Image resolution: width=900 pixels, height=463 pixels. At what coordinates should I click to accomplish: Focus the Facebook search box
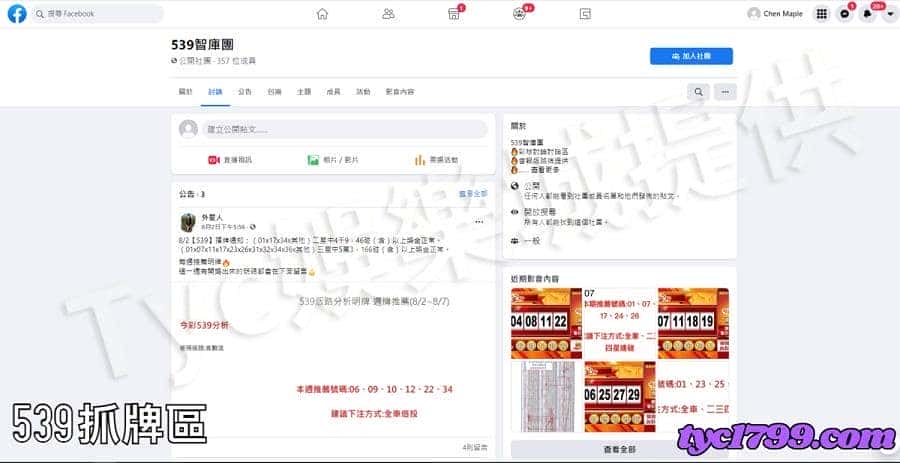[x=97, y=13]
